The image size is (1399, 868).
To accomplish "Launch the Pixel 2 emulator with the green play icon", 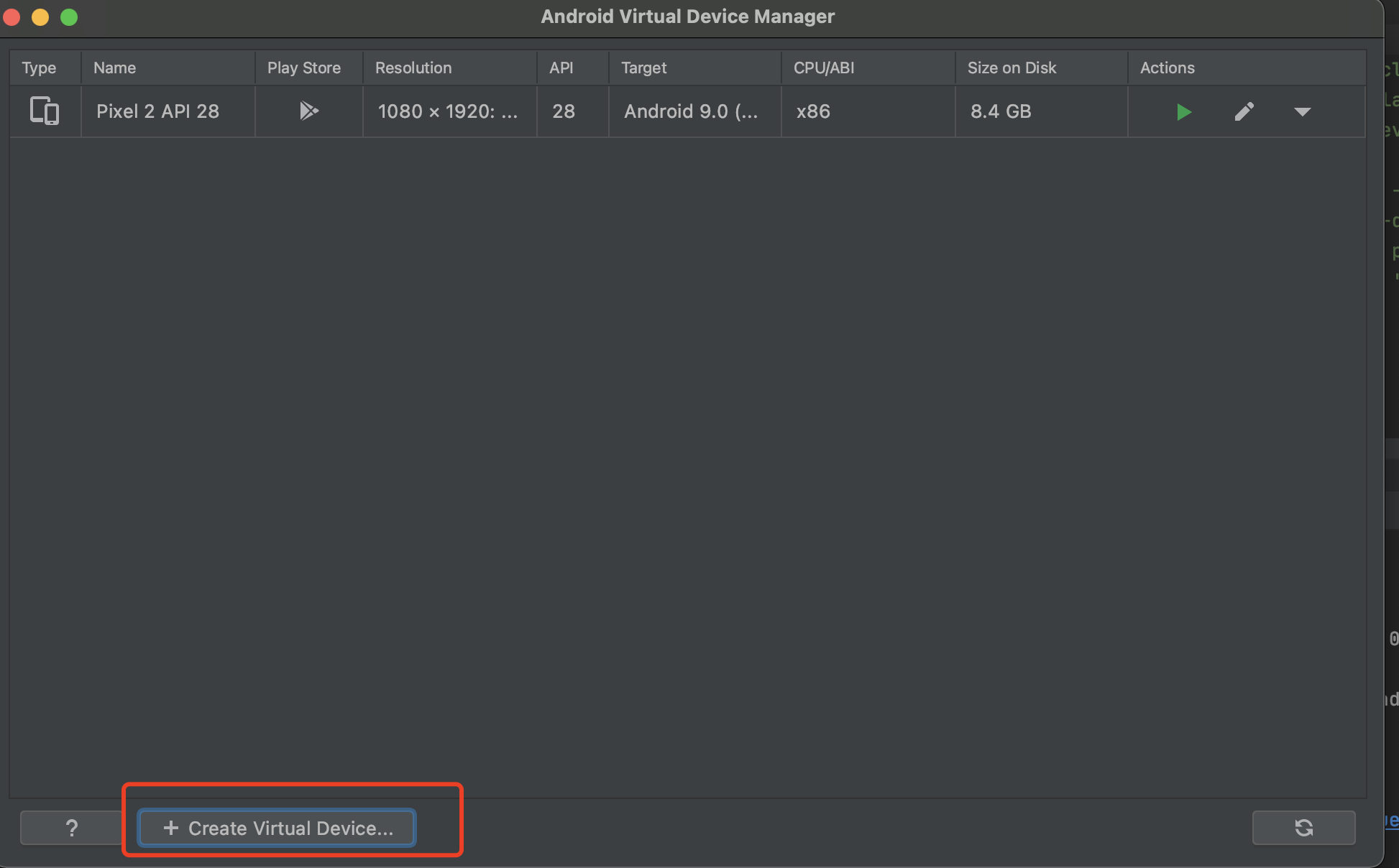I will [x=1183, y=112].
